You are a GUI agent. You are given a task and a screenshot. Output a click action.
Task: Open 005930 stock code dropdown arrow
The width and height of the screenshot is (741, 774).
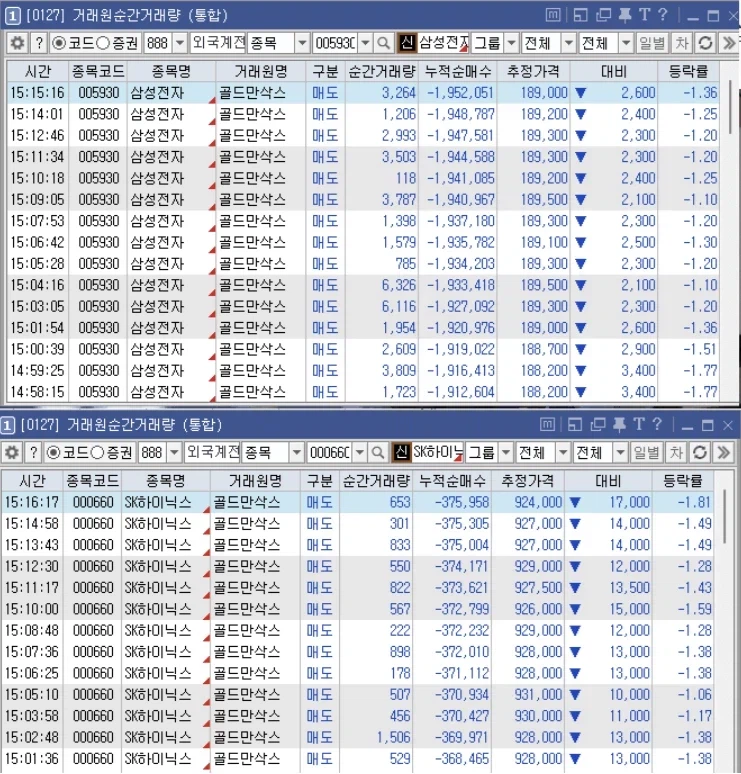365,43
